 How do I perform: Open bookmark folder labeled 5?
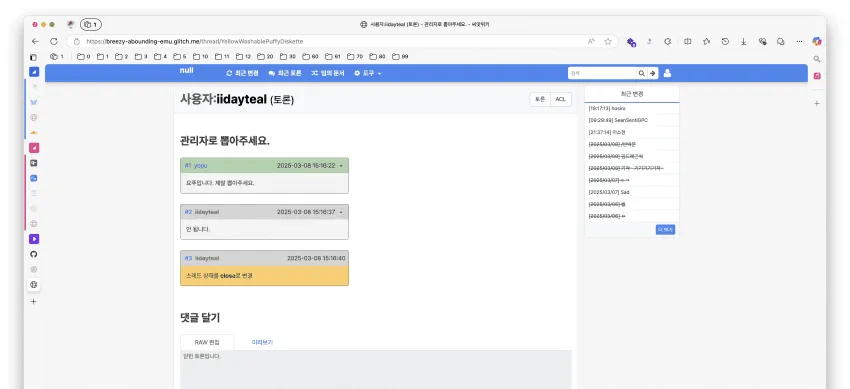click(x=179, y=56)
